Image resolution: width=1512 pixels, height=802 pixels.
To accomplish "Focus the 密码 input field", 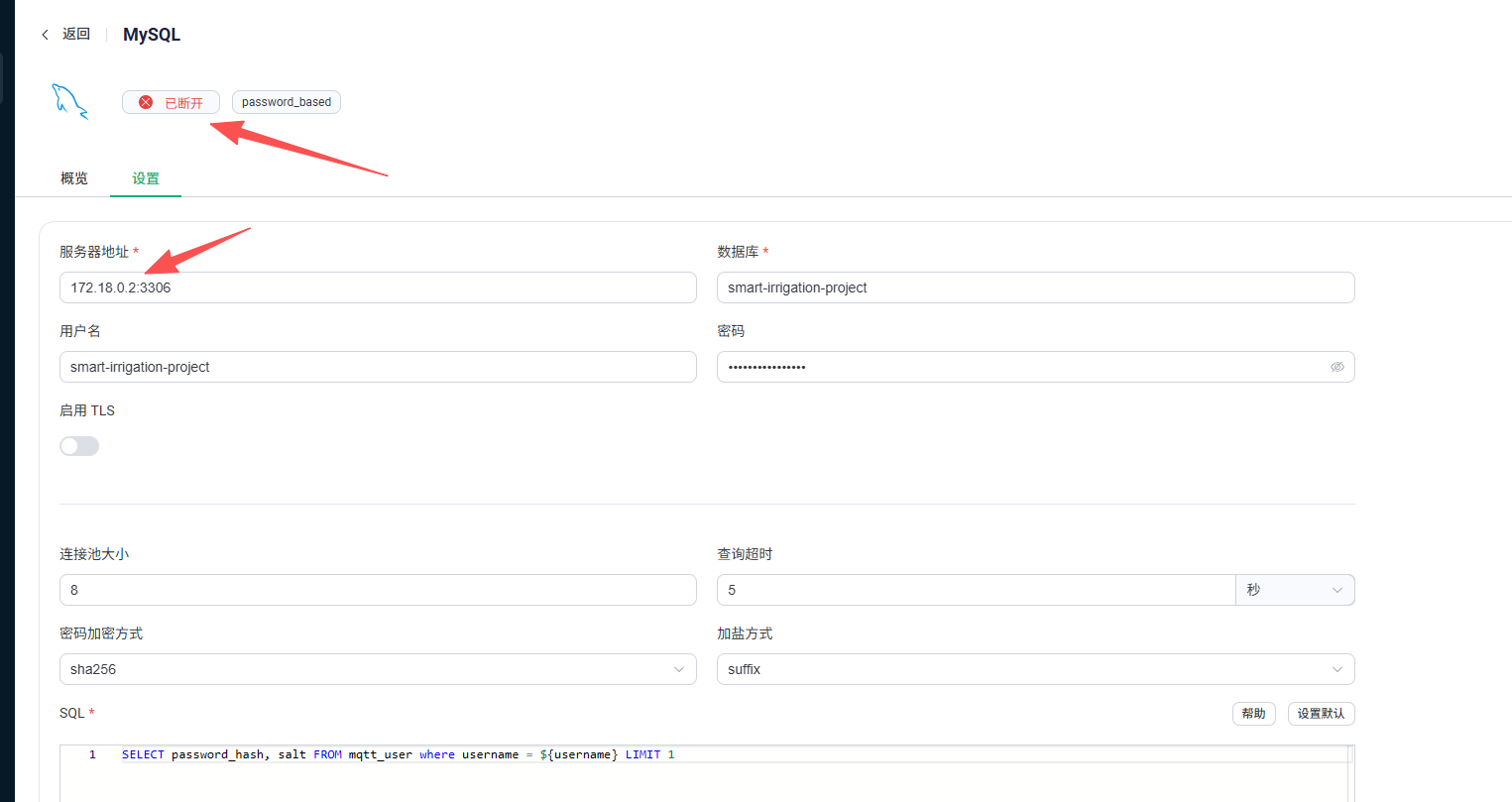I will [x=1036, y=367].
